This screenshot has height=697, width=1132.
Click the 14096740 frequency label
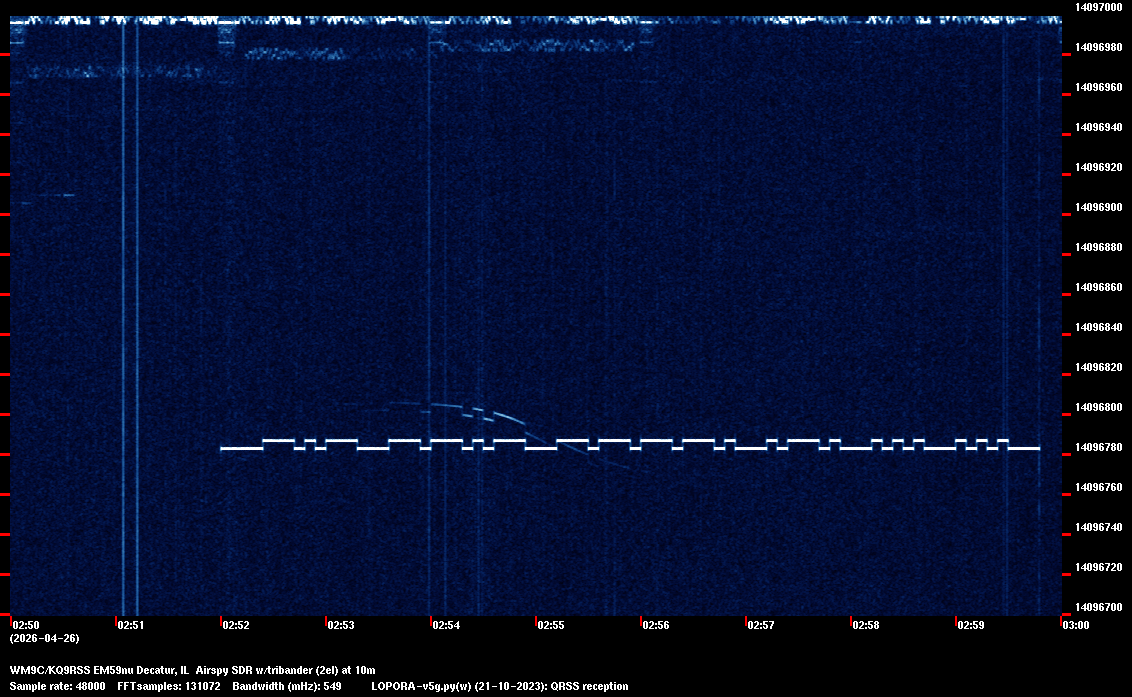1099,527
